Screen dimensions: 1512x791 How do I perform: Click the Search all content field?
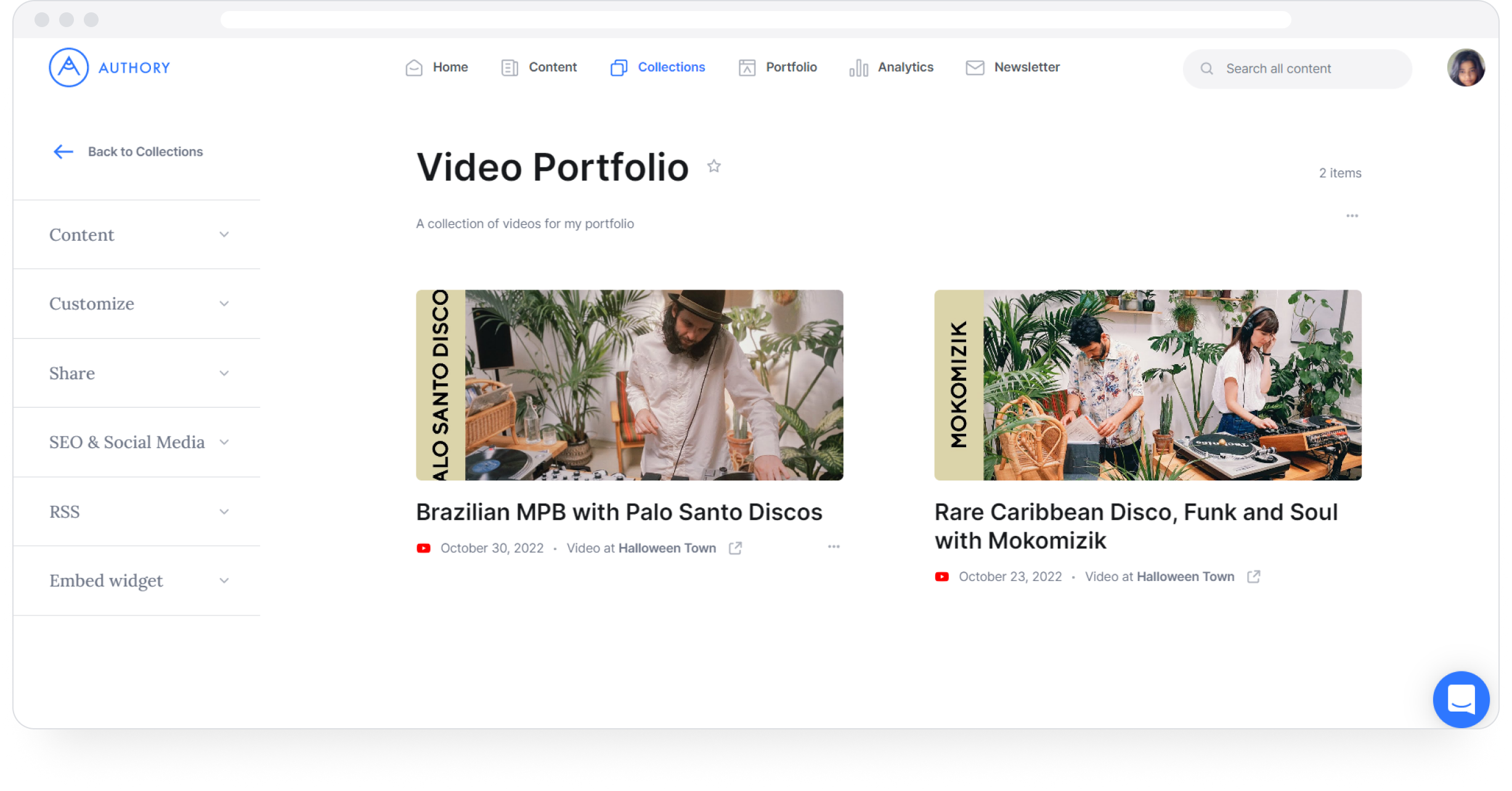pyautogui.click(x=1297, y=69)
